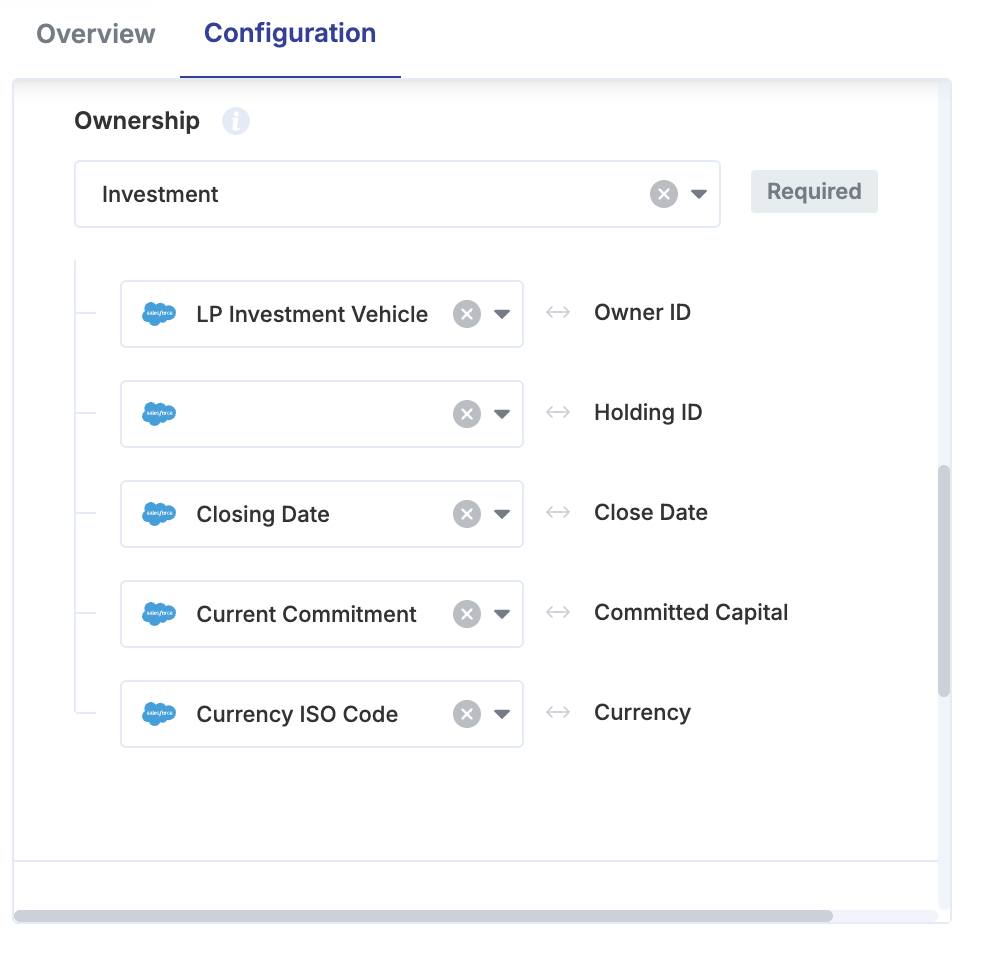Click the Close Date label
This screenshot has width=1002, height=976.
click(x=651, y=513)
